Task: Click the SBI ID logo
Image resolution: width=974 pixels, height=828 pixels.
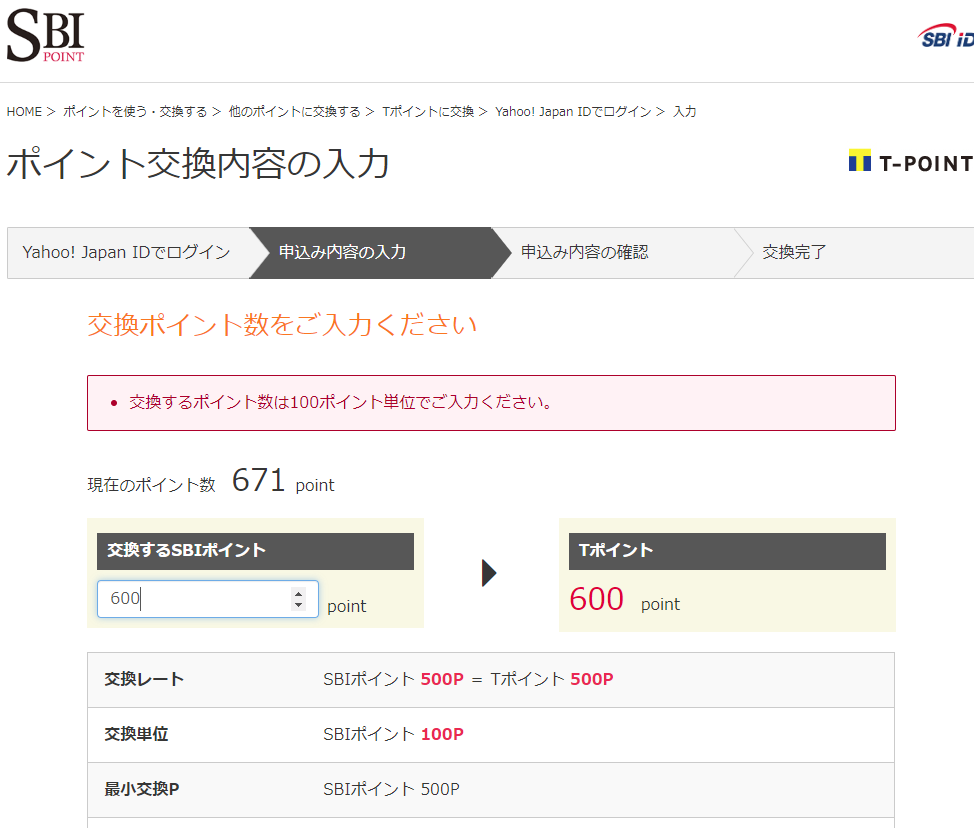Action: pyautogui.click(x=945, y=37)
